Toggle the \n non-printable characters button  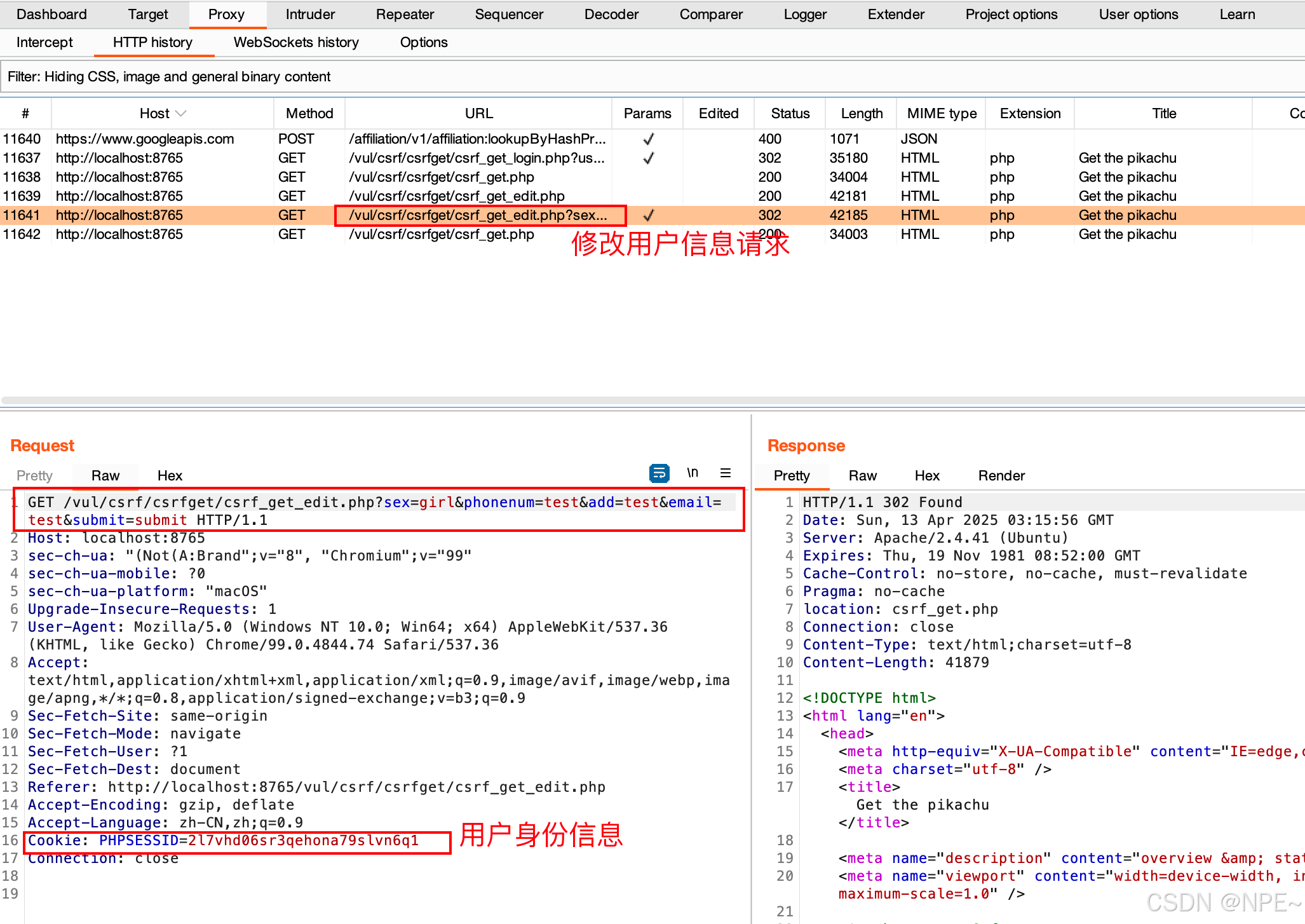point(693,473)
